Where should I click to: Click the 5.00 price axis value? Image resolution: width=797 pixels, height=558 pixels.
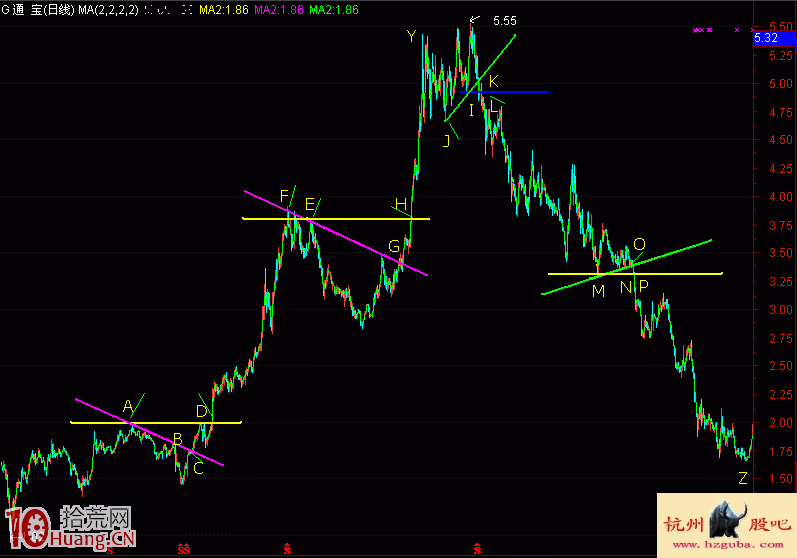coord(781,84)
